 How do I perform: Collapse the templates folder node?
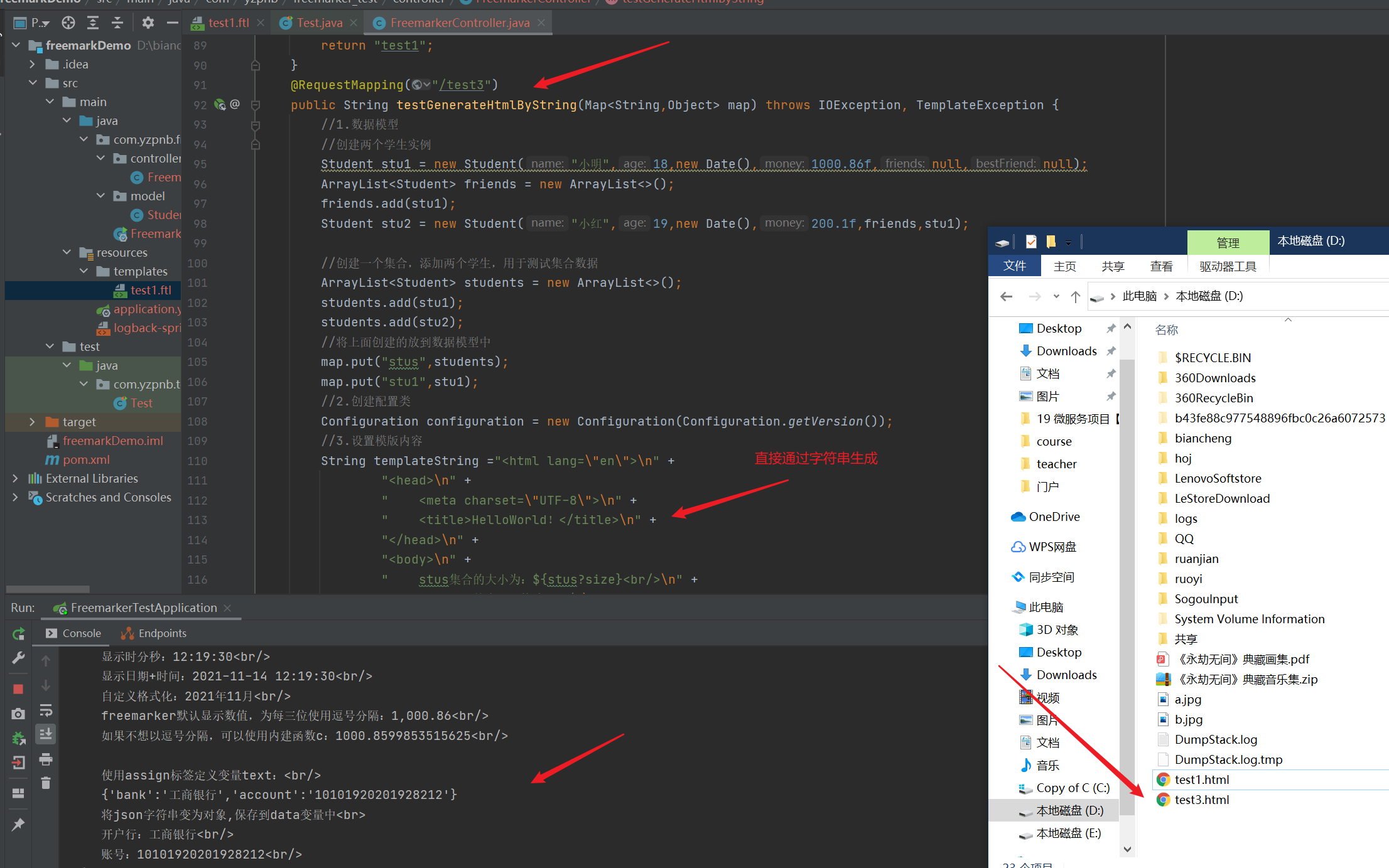click(84, 271)
